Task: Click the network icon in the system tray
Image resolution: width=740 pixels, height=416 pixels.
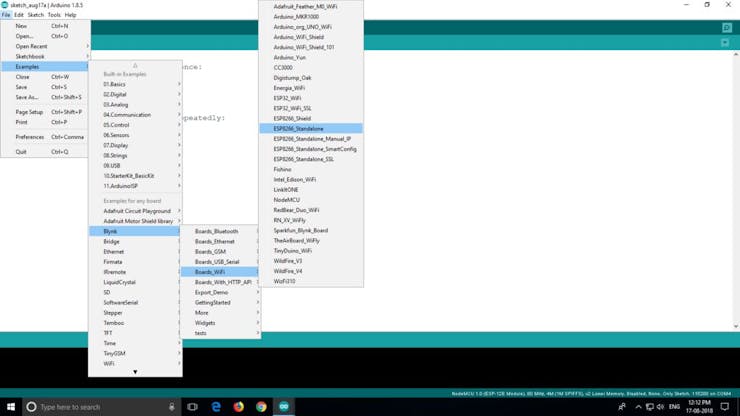Action: point(649,407)
